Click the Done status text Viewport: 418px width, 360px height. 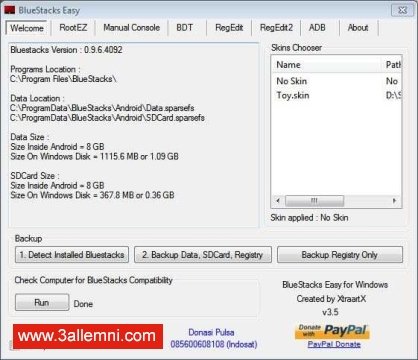pos(83,304)
